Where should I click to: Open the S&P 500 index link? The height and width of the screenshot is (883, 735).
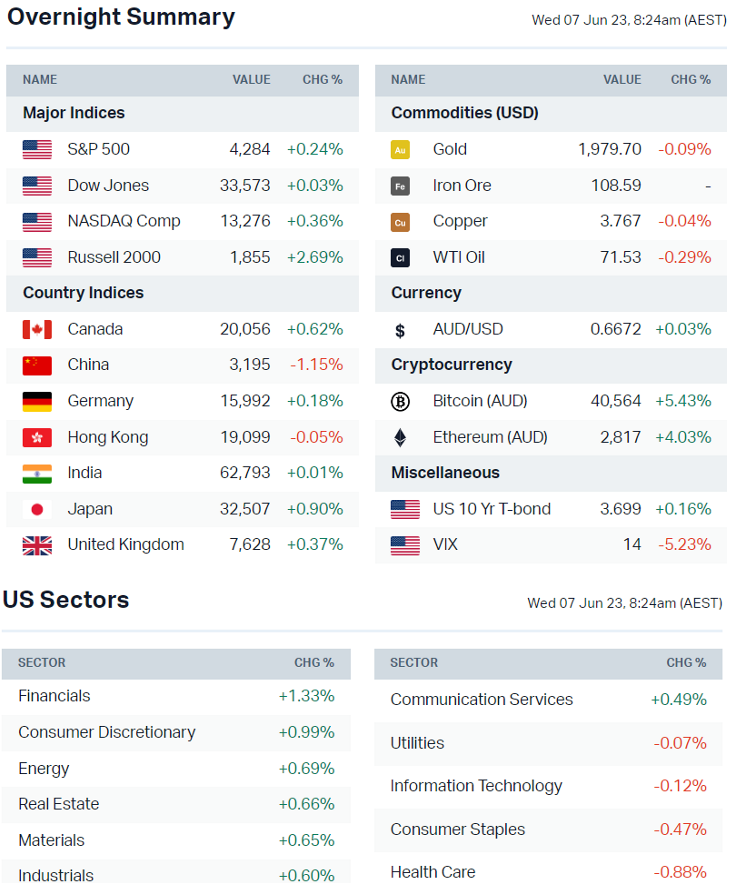tap(98, 150)
